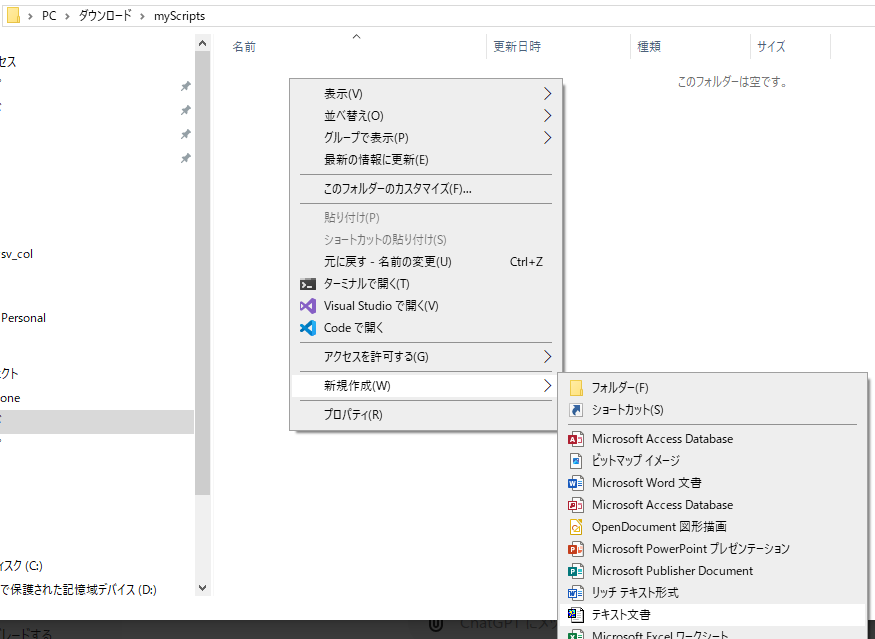
Task: Click PC in the address path
Action: (49, 16)
